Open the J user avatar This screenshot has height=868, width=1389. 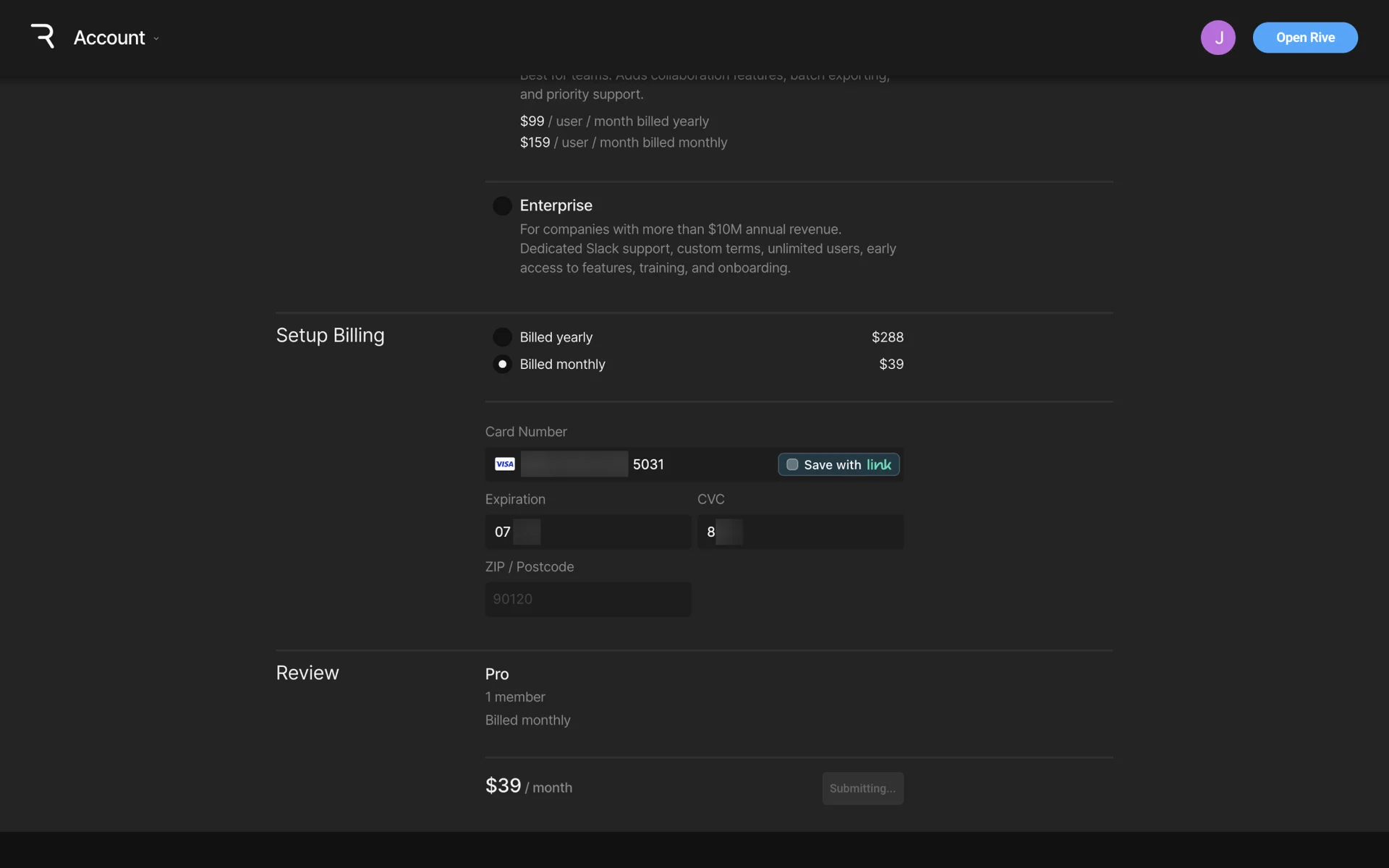[x=1218, y=38]
